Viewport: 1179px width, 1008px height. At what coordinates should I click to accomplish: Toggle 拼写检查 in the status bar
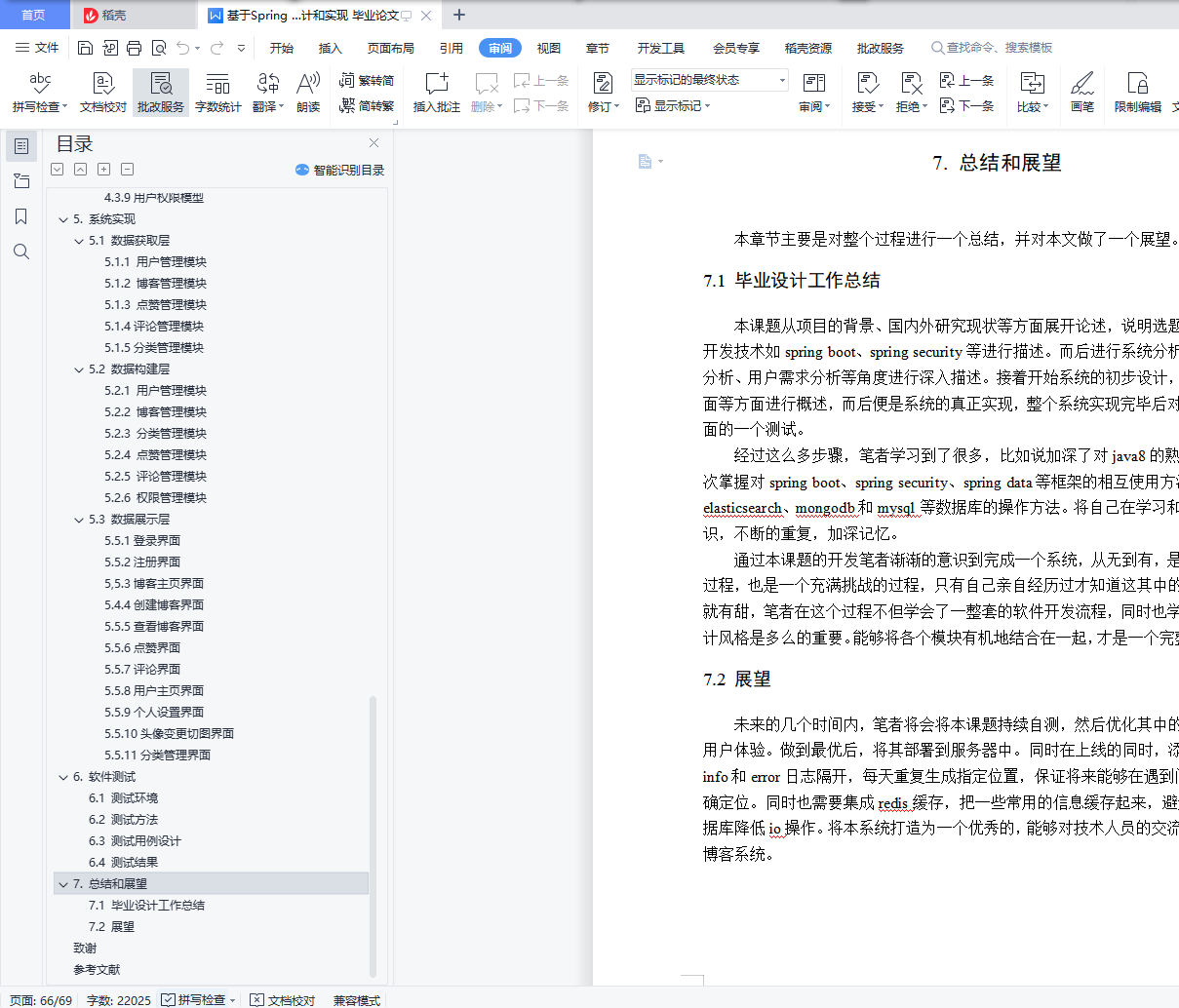click(x=198, y=1000)
